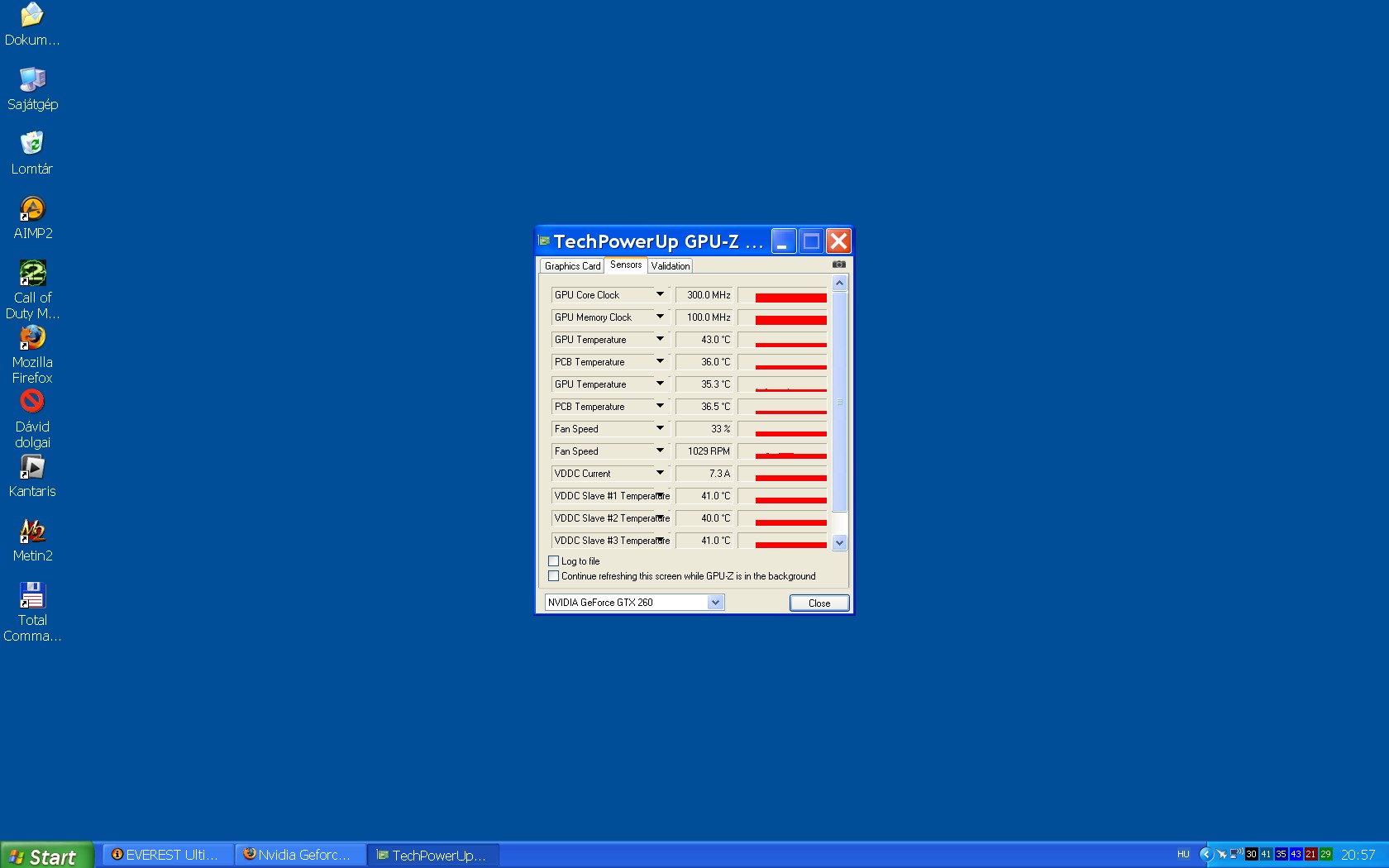The height and width of the screenshot is (868, 1389).
Task: Open the Fan Speed 1029 RPM row dropdown
Action: pyautogui.click(x=660, y=451)
